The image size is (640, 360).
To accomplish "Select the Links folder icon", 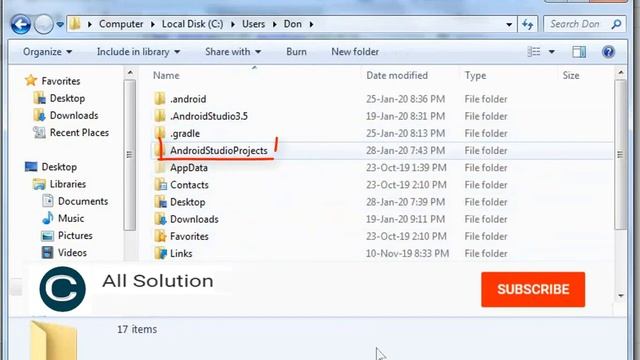I will click(160, 253).
